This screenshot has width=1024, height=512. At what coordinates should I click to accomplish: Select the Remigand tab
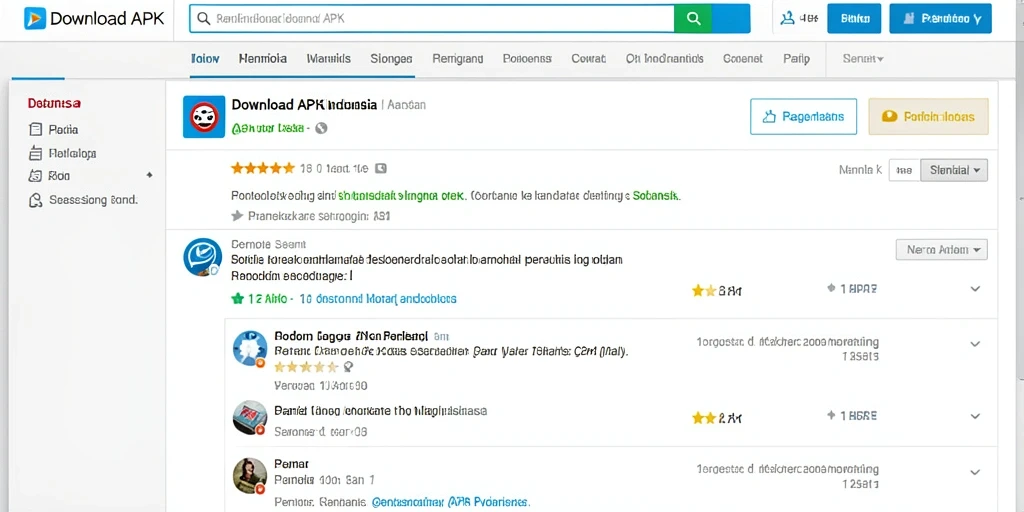tap(458, 59)
